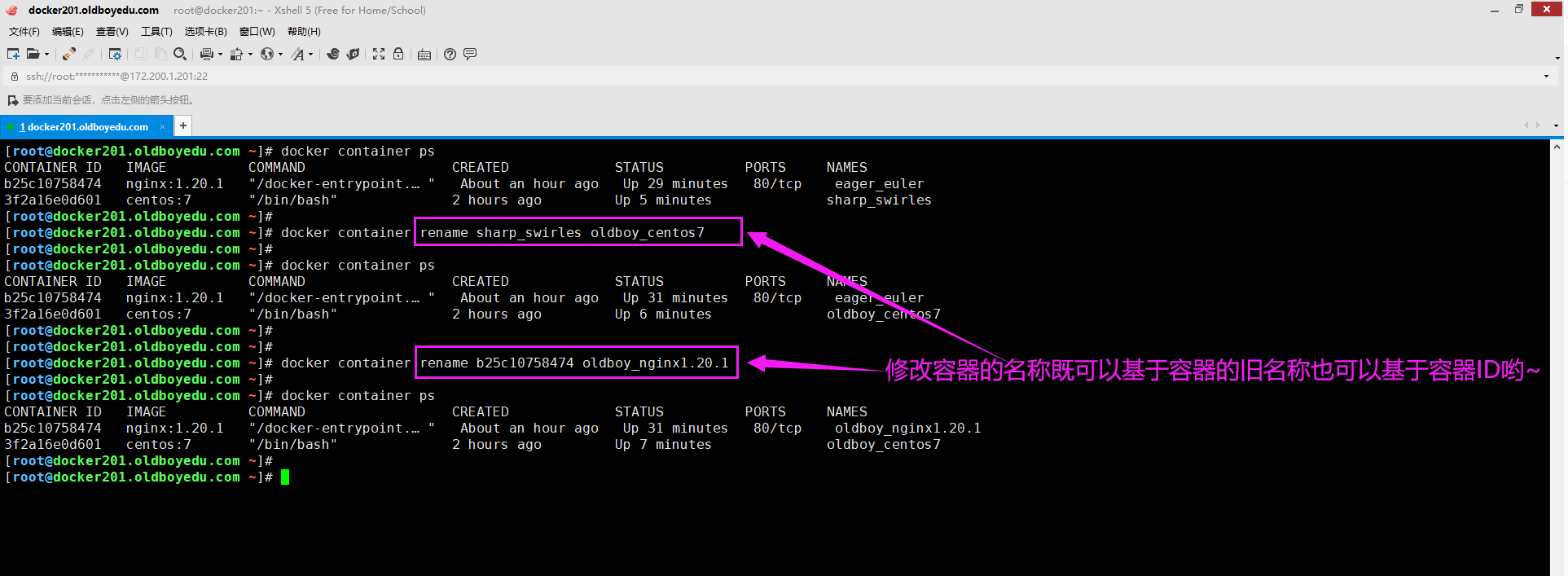Close the docker201.oldboyedu.com tab
The image size is (1568, 576).
click(x=162, y=127)
